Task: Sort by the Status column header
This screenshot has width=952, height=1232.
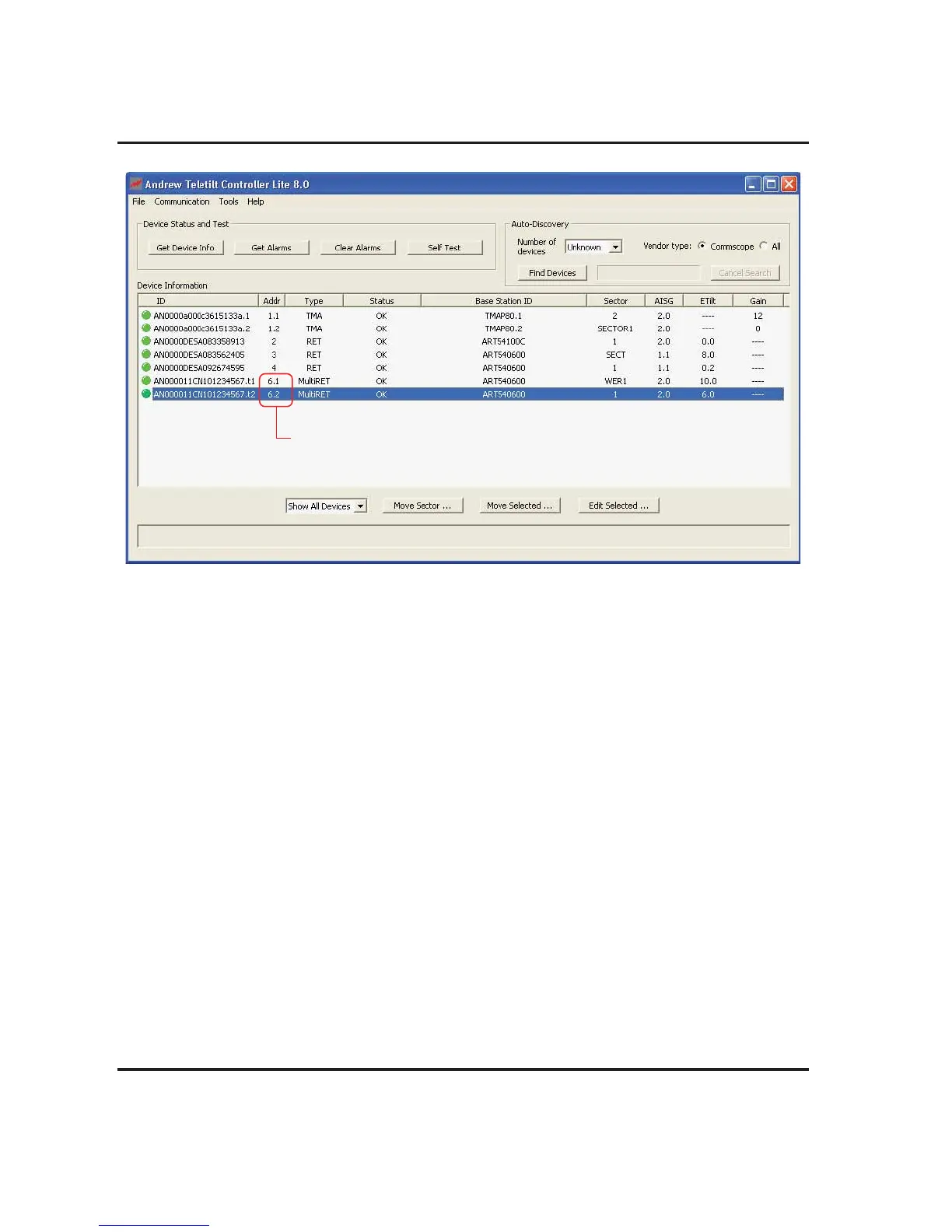Action: [382, 301]
